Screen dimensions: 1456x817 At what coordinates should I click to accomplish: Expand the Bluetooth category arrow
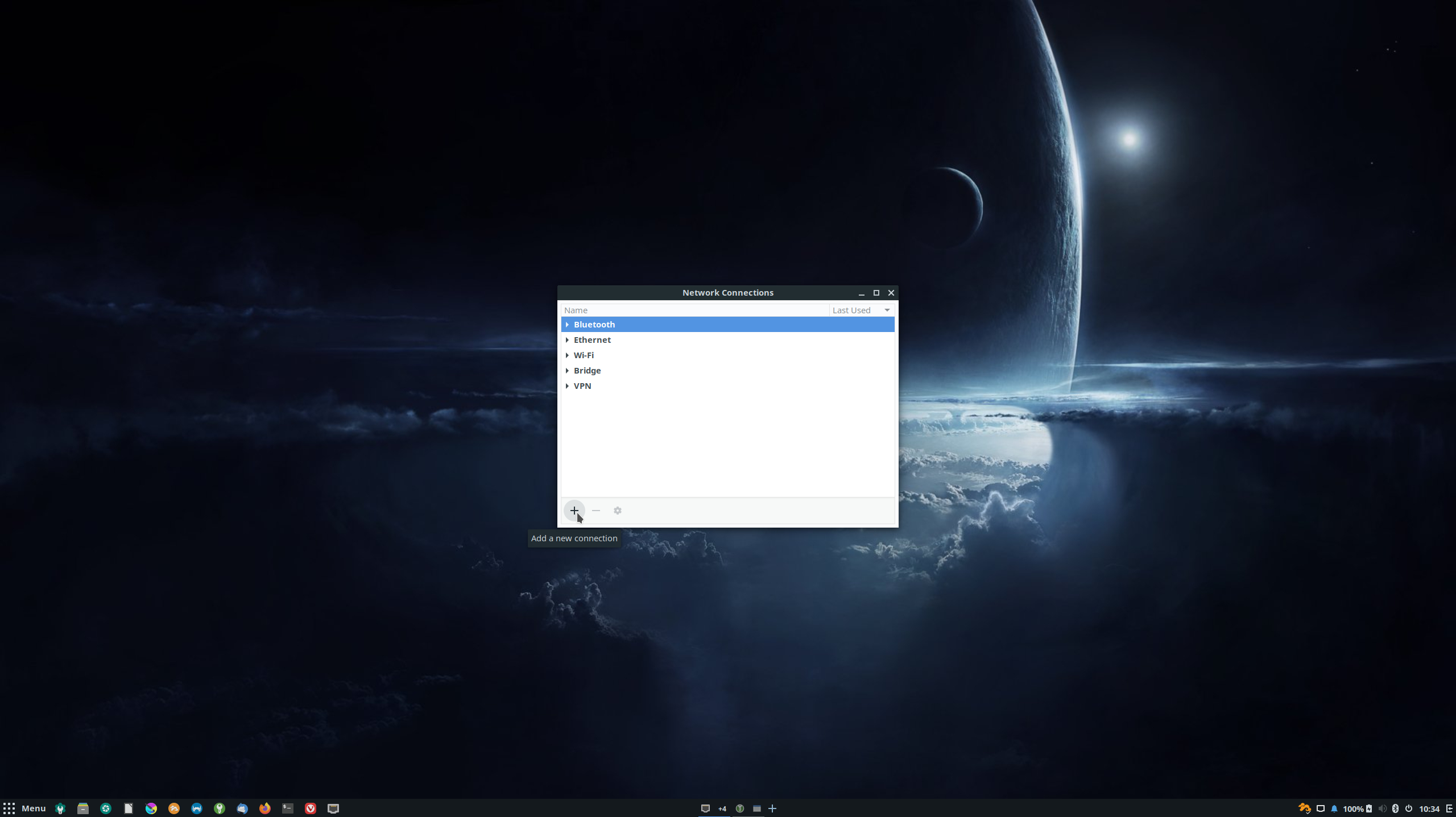567,325
